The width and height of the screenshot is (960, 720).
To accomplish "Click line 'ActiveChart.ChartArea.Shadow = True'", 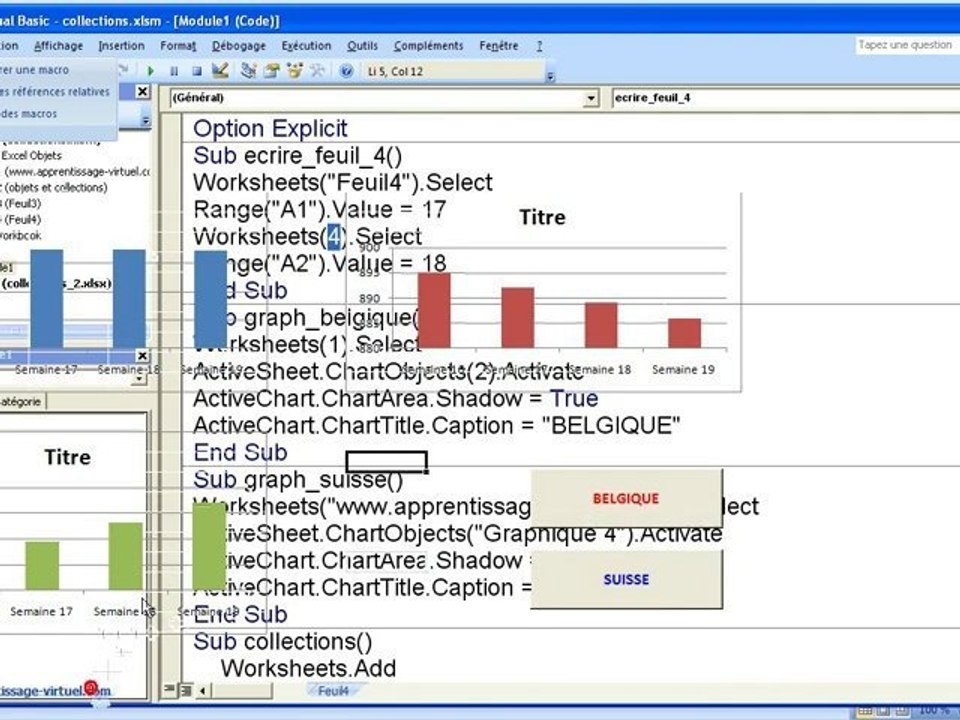I will [x=396, y=399].
